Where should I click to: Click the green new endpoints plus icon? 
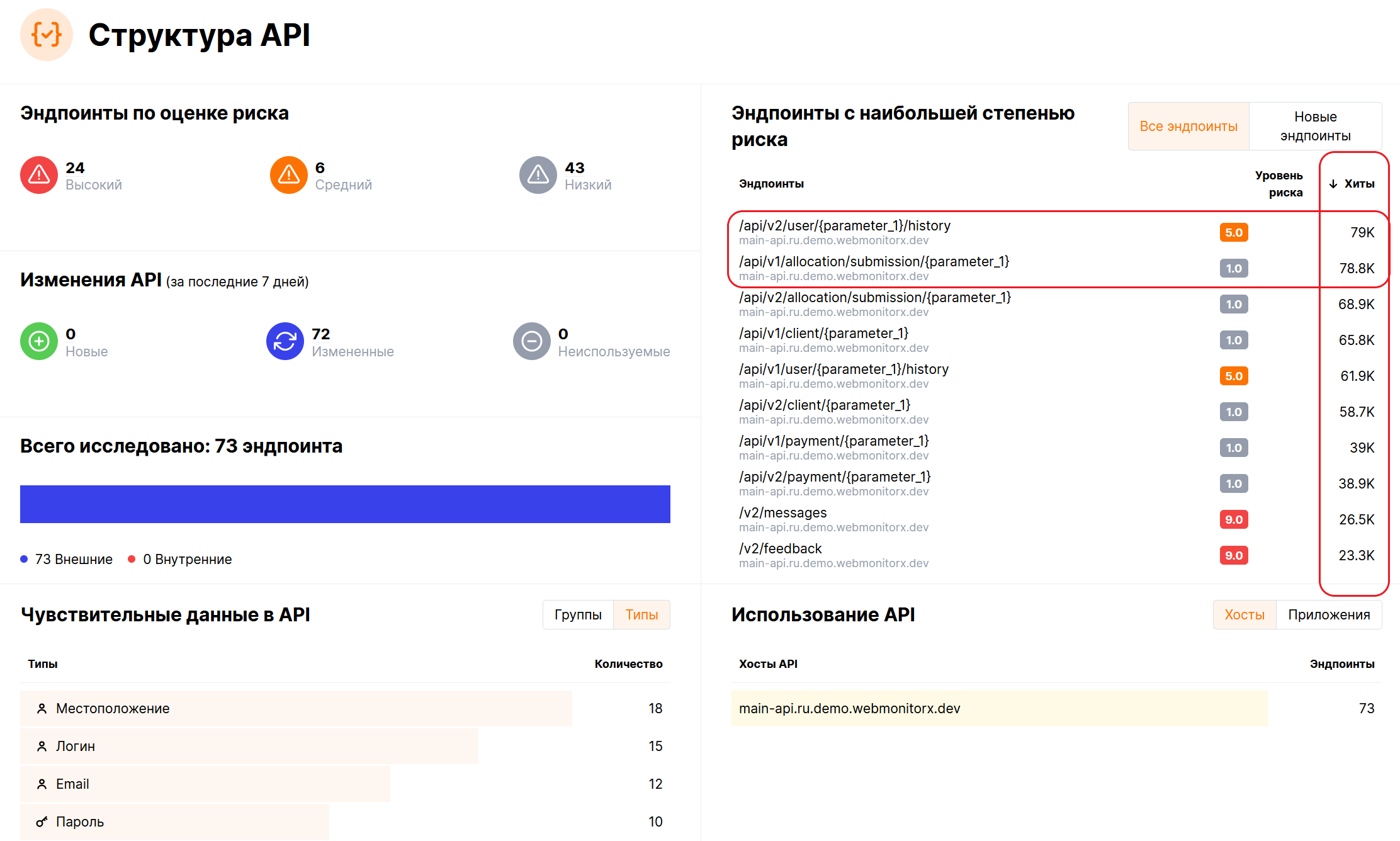coord(39,341)
